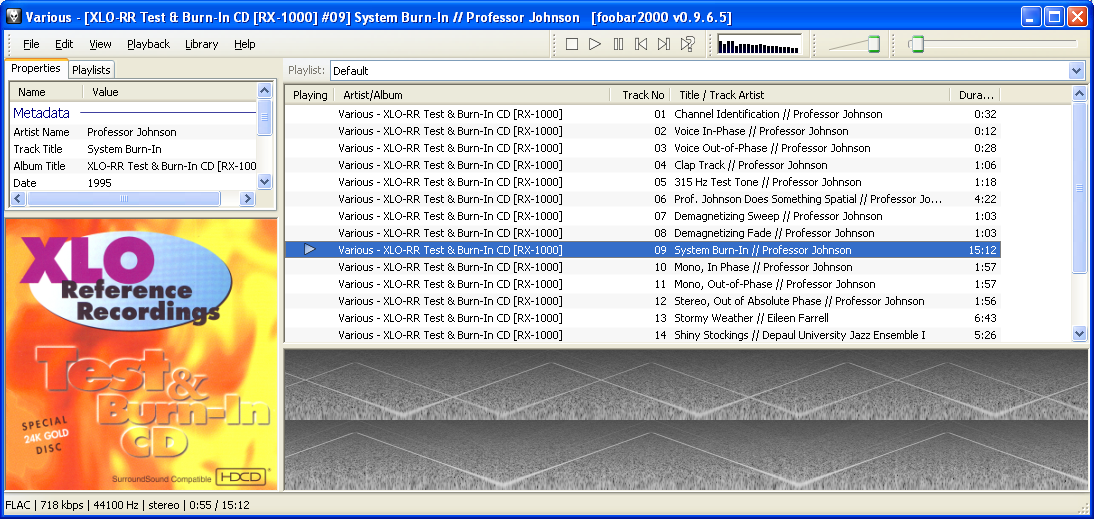
Task: Select track 03 Voice Out-of-Phase
Action: 643,148
